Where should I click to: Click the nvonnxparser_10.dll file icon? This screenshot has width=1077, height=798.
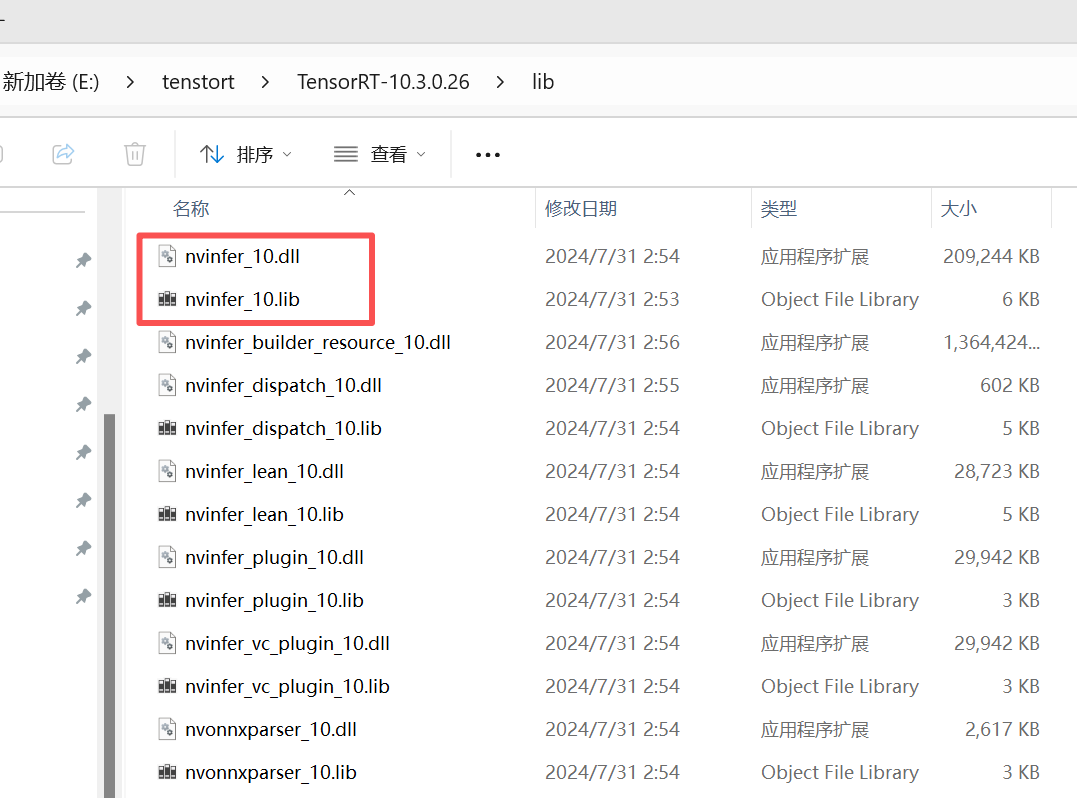tap(167, 729)
